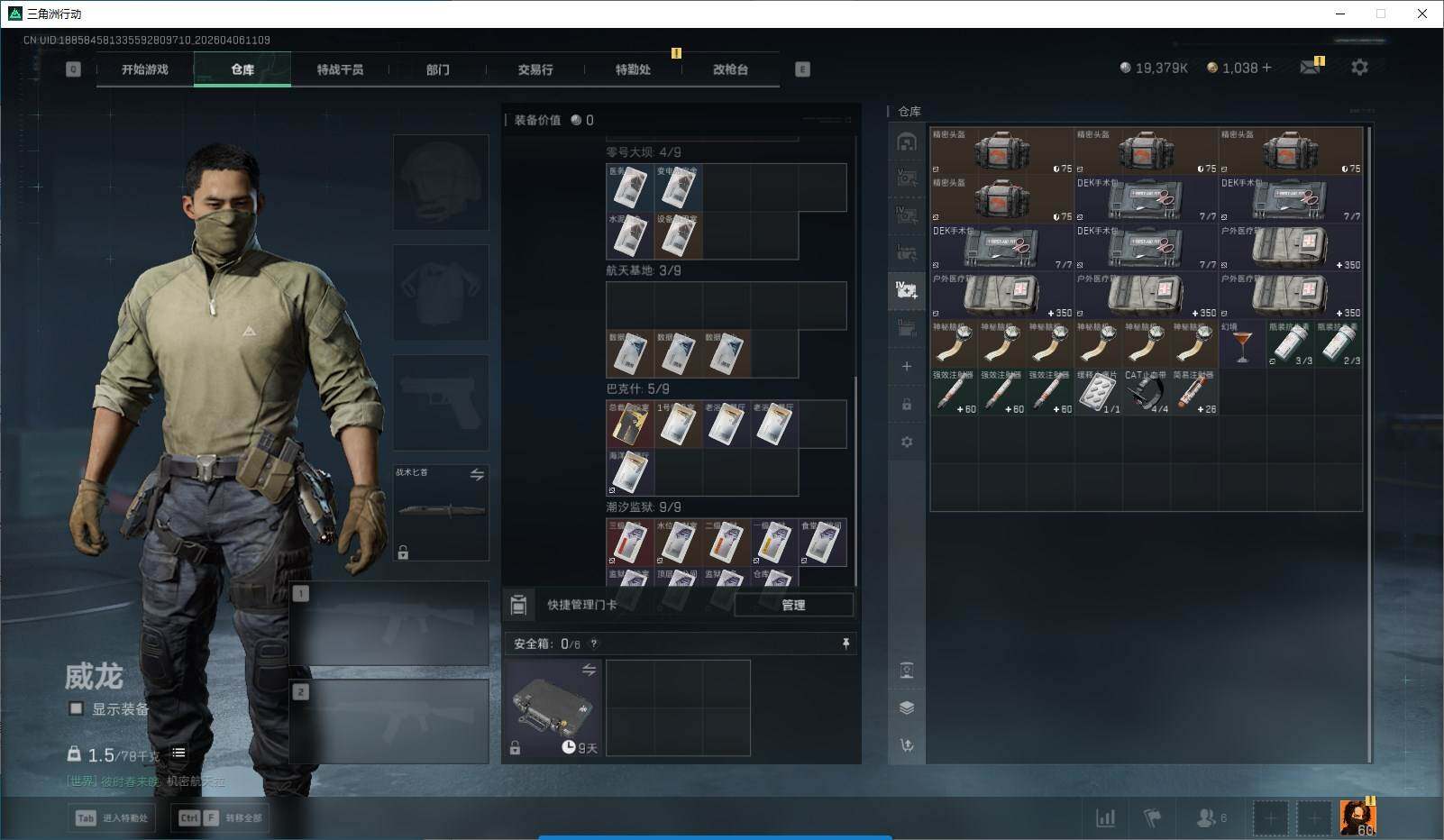The width and height of the screenshot is (1444, 840).
Task: Click the 装备价值 label
Action: [537, 120]
